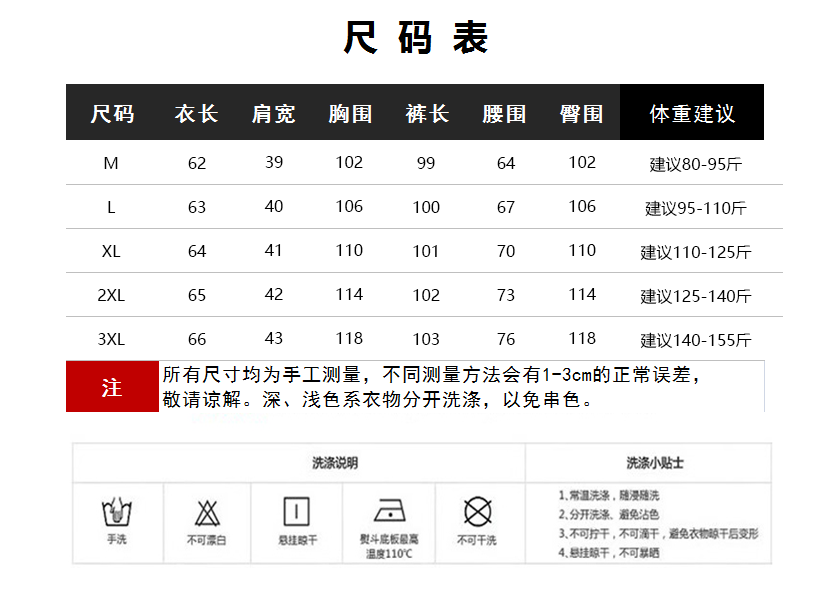Image resolution: width=830 pixels, height=592 pixels.
Task: Click 衣长 value 62 in M row
Action: click(196, 163)
